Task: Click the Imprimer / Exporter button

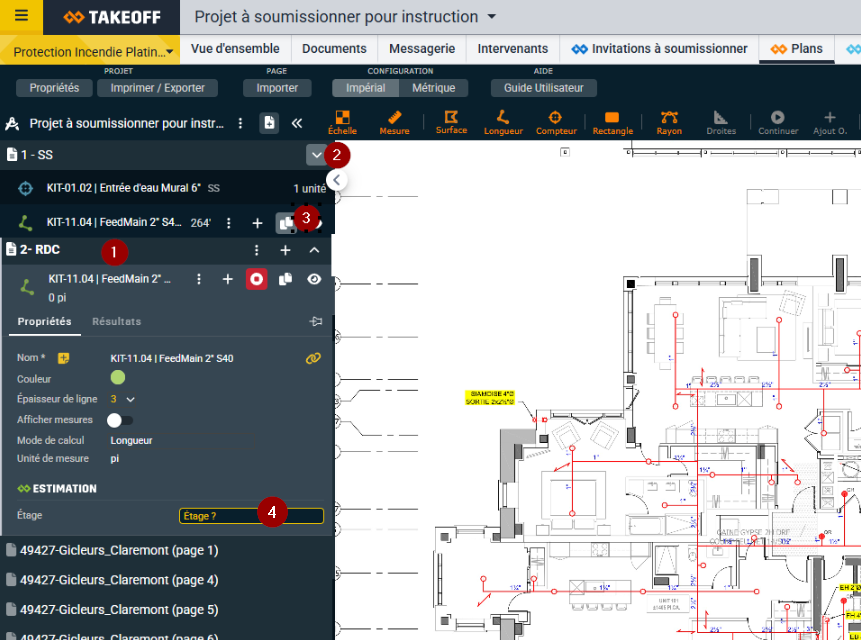Action: pyautogui.click(x=157, y=88)
